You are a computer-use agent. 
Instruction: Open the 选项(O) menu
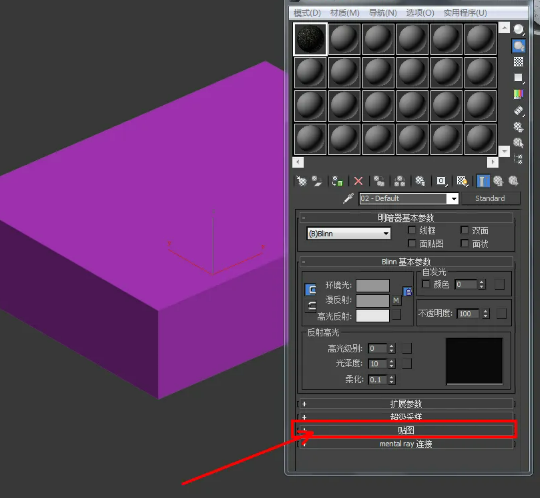420,13
